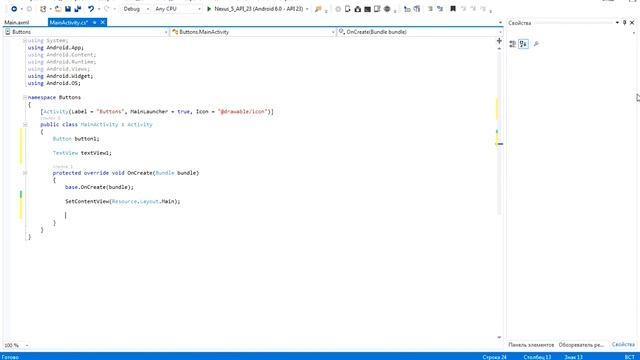
Task: Toggle pin on MainActivity.cs tab
Action: pos(95,22)
